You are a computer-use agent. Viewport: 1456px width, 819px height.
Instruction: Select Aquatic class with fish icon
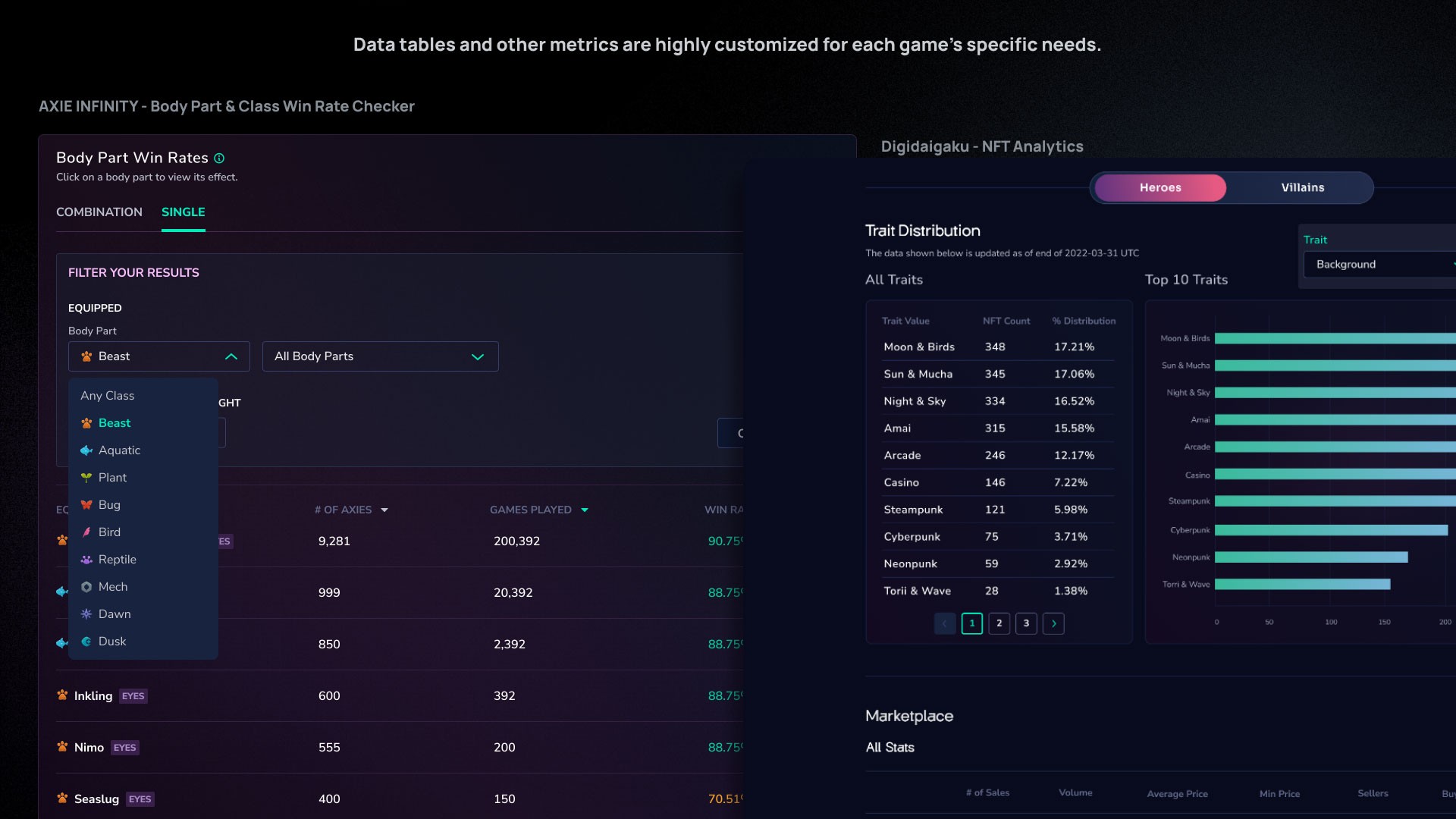[86, 450]
